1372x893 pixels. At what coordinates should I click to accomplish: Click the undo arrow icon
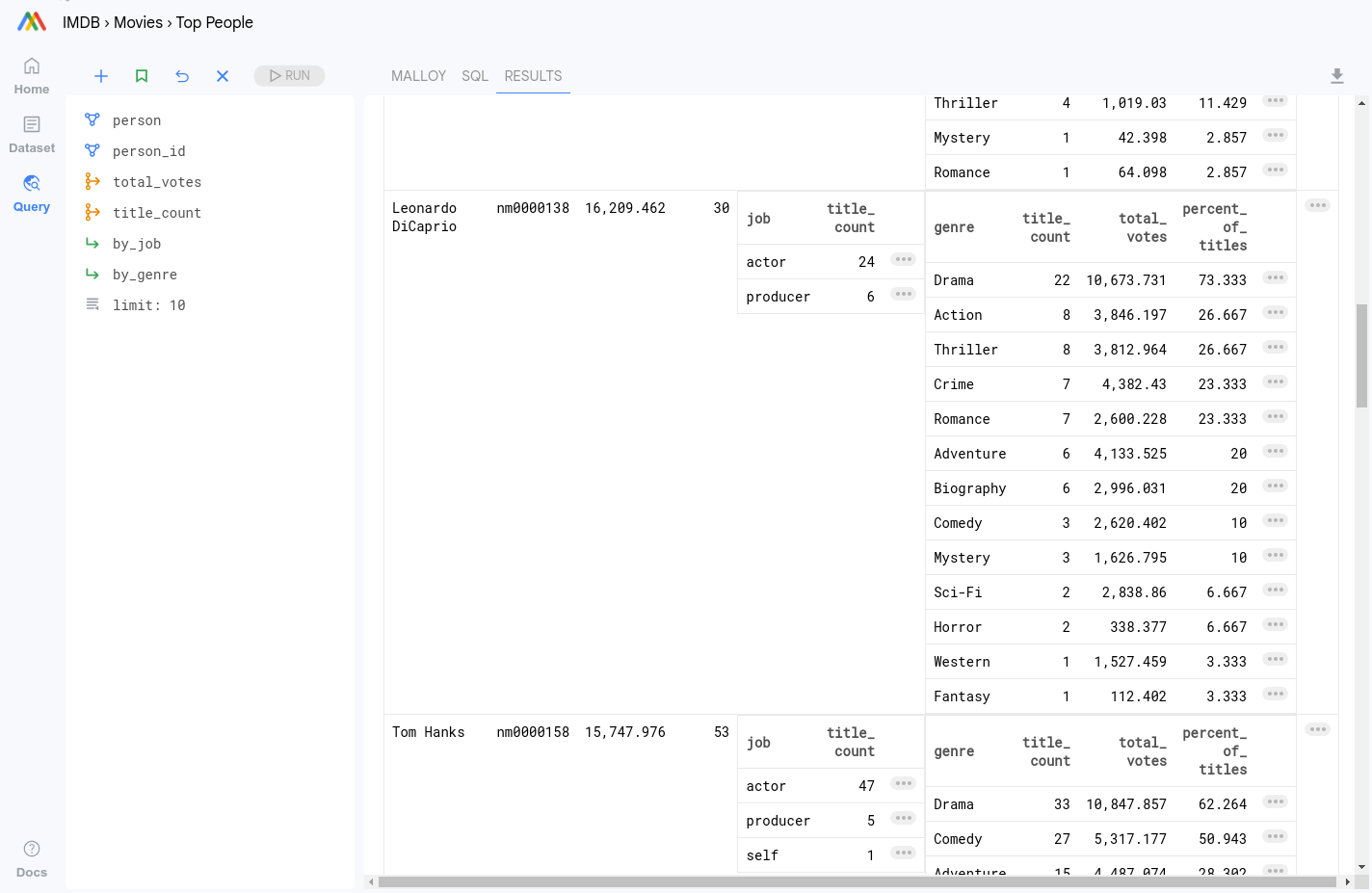(182, 76)
